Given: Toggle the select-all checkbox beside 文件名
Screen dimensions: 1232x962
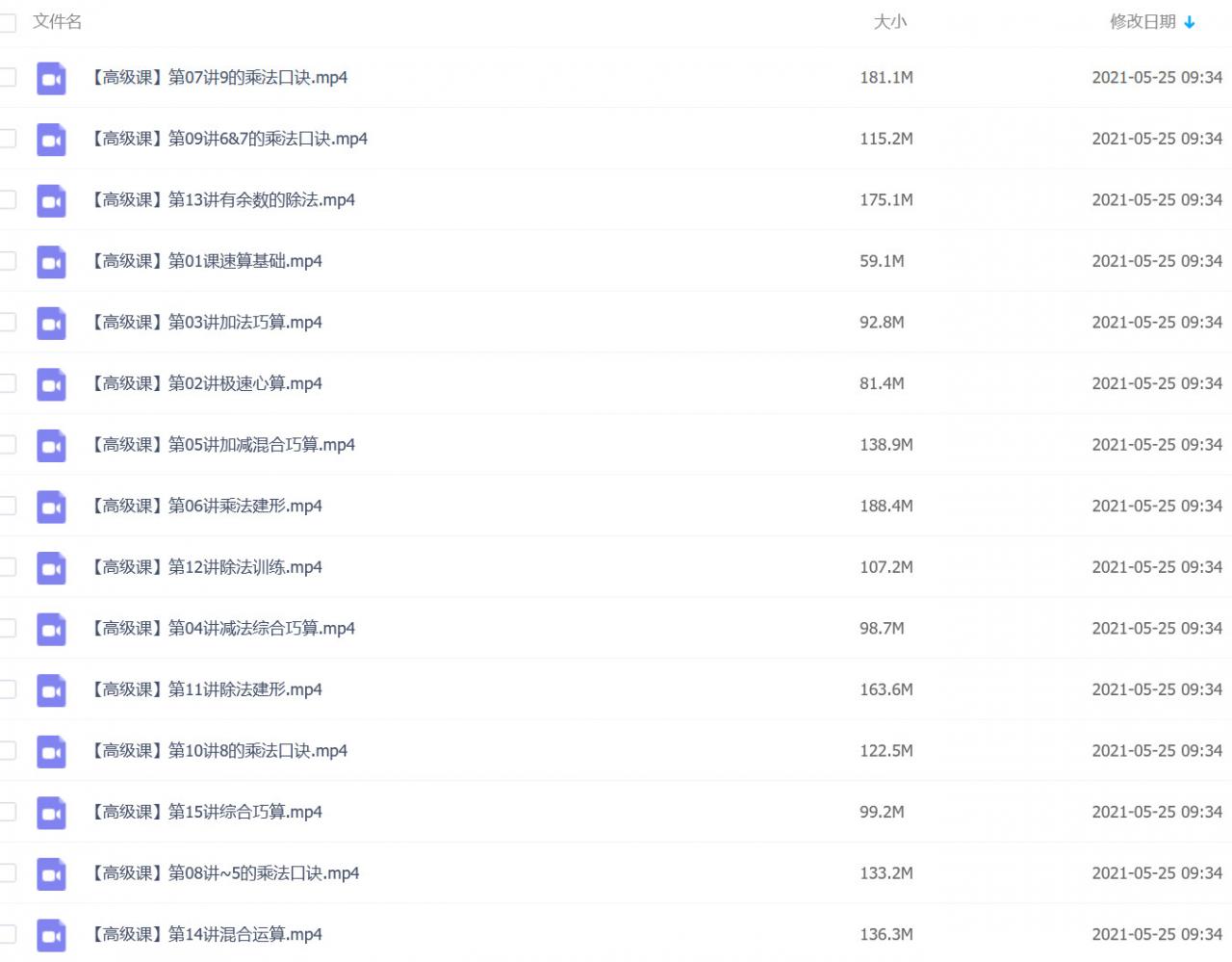Looking at the screenshot, I should [8, 22].
